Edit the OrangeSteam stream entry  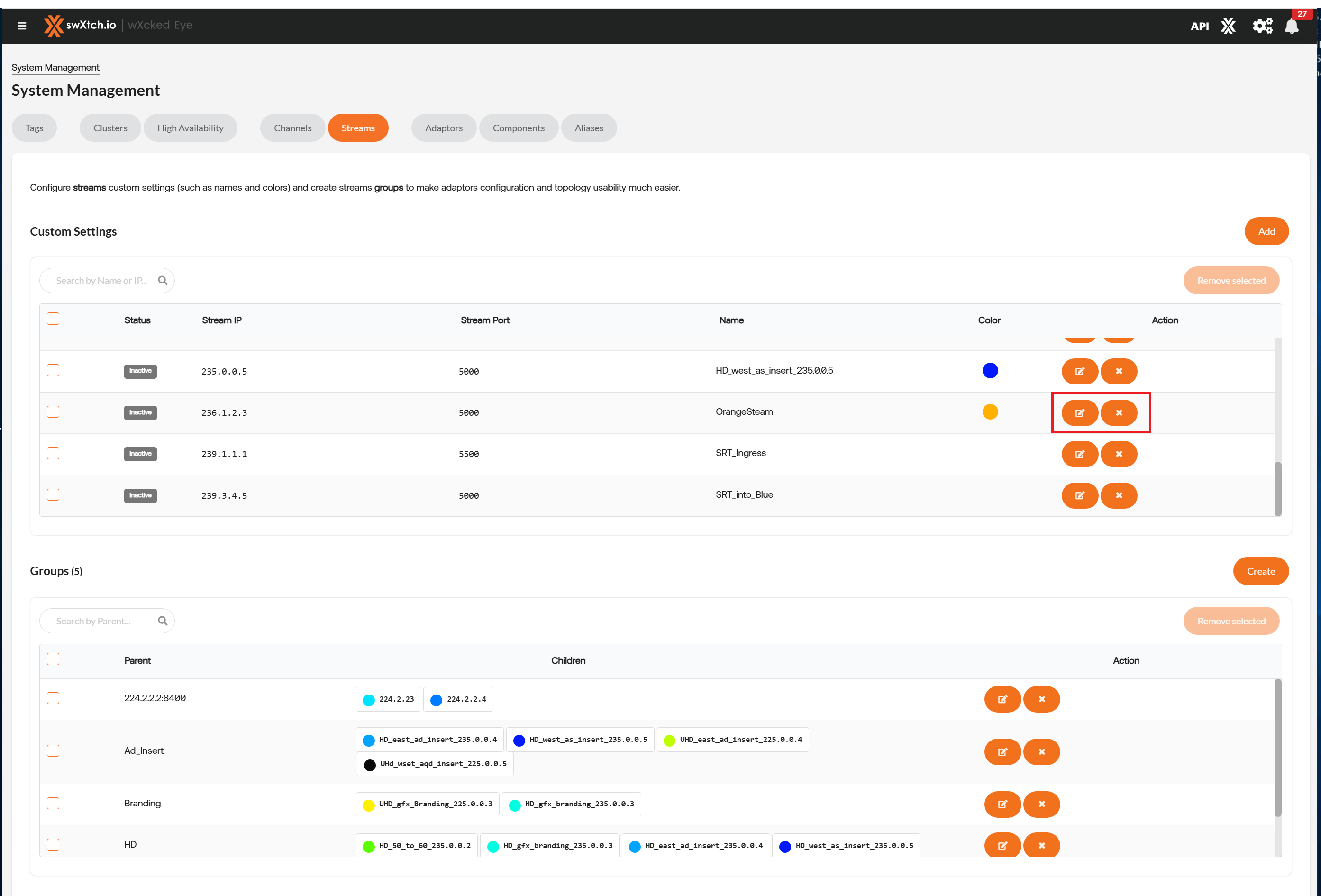(x=1079, y=413)
